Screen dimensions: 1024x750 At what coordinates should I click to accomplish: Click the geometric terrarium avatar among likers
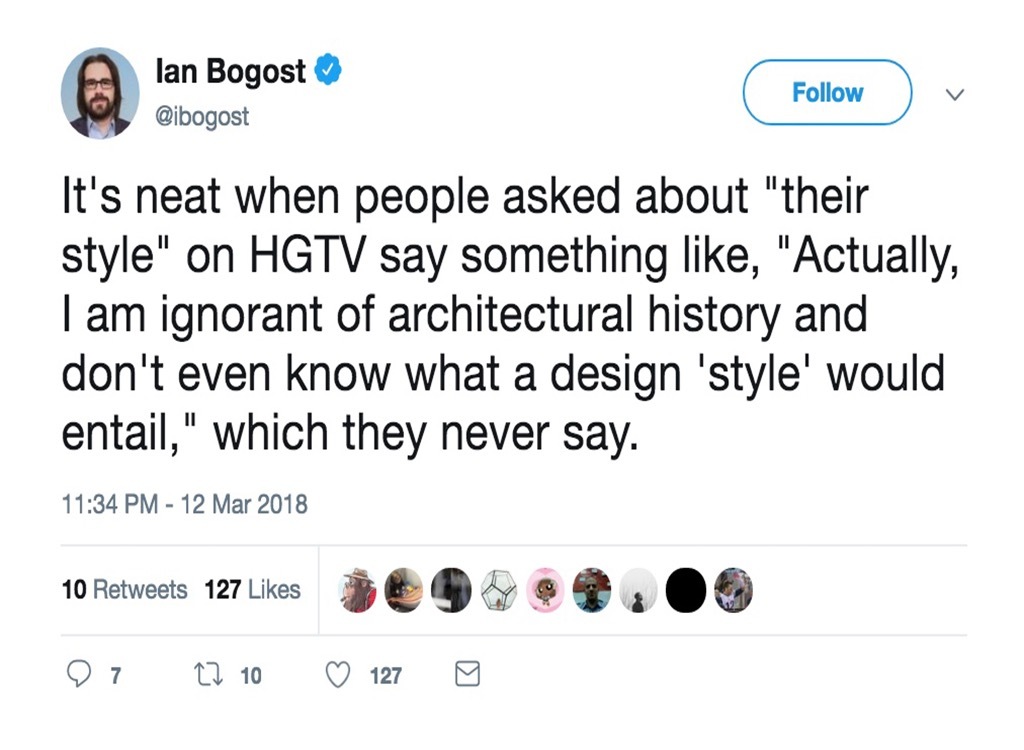pos(498,590)
